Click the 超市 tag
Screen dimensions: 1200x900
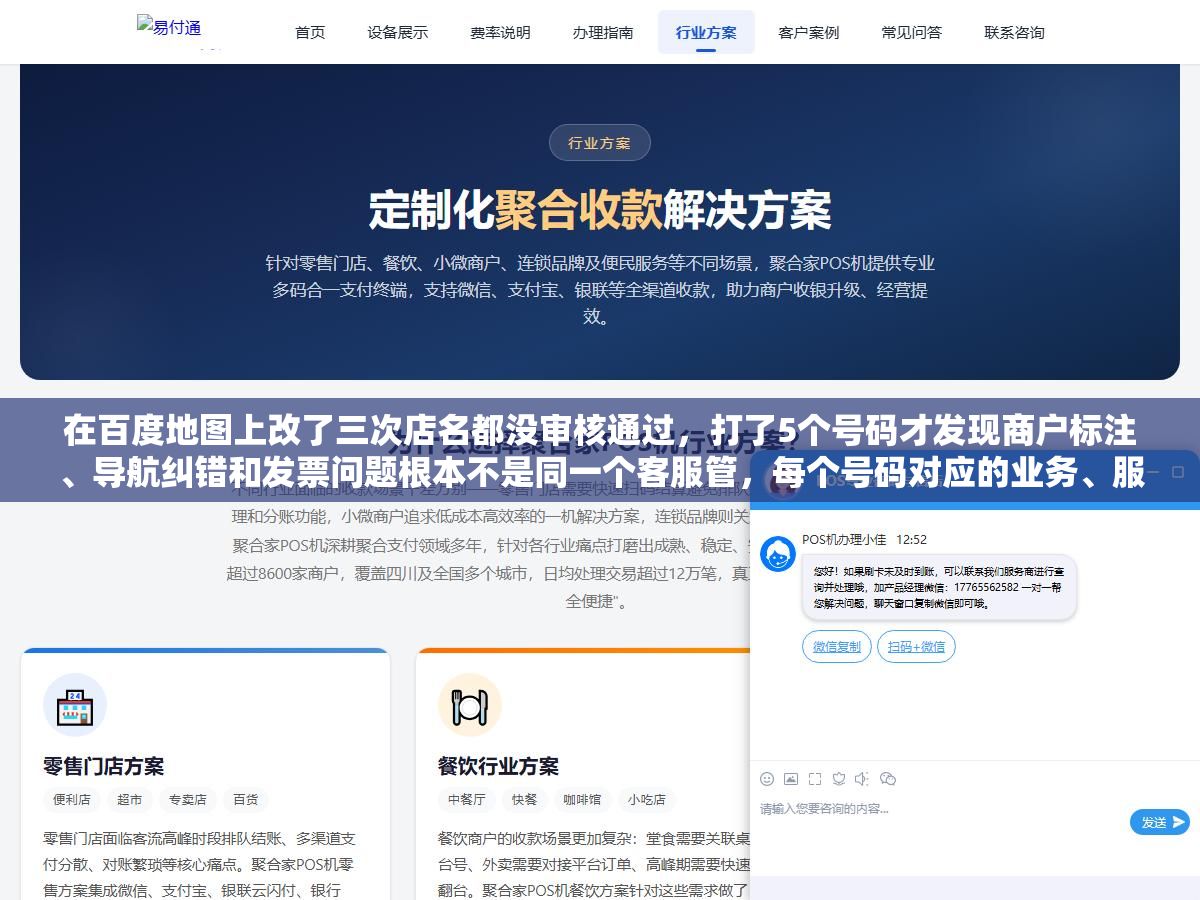(130, 800)
